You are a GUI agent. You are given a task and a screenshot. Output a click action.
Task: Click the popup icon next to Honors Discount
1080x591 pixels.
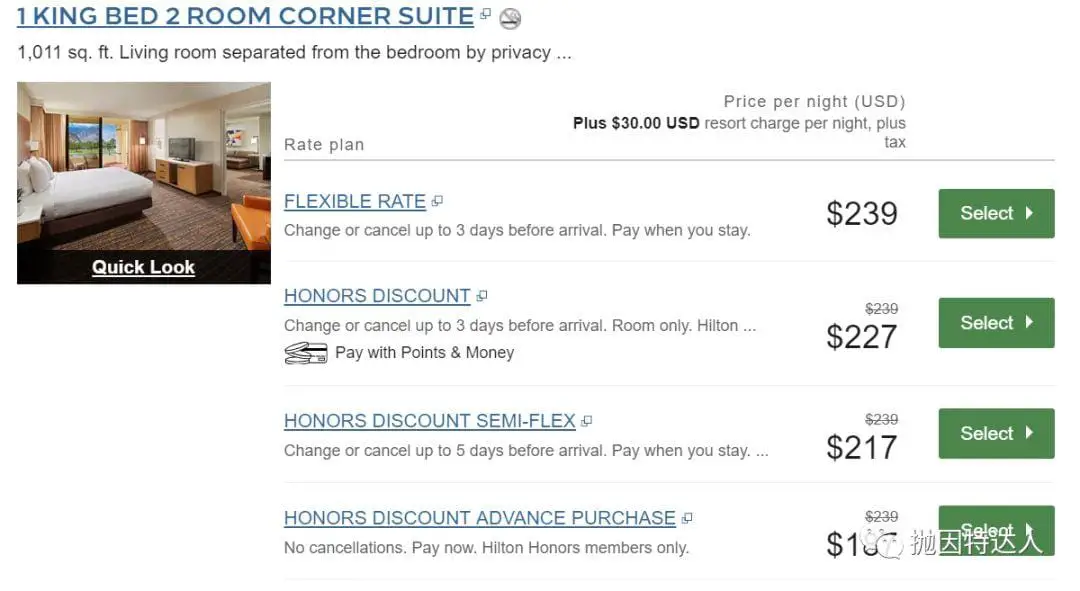(482, 296)
